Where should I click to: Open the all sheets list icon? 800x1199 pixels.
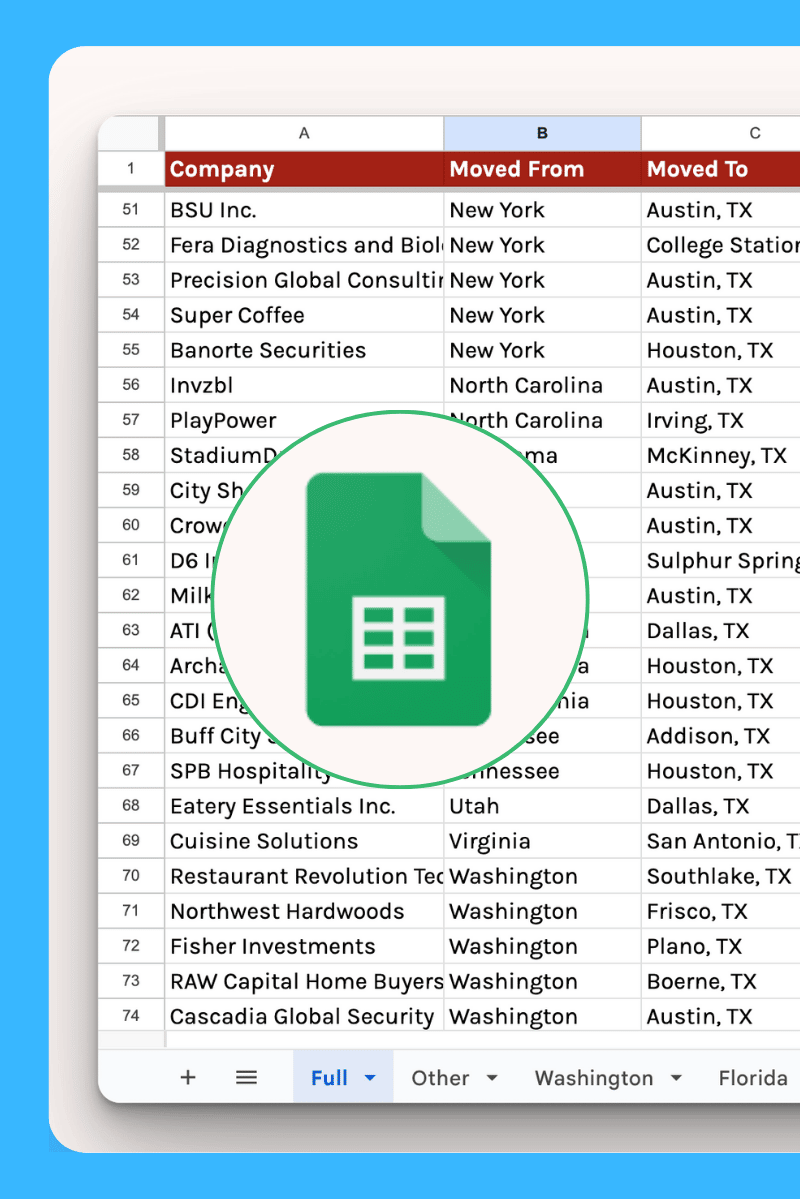coord(246,1077)
